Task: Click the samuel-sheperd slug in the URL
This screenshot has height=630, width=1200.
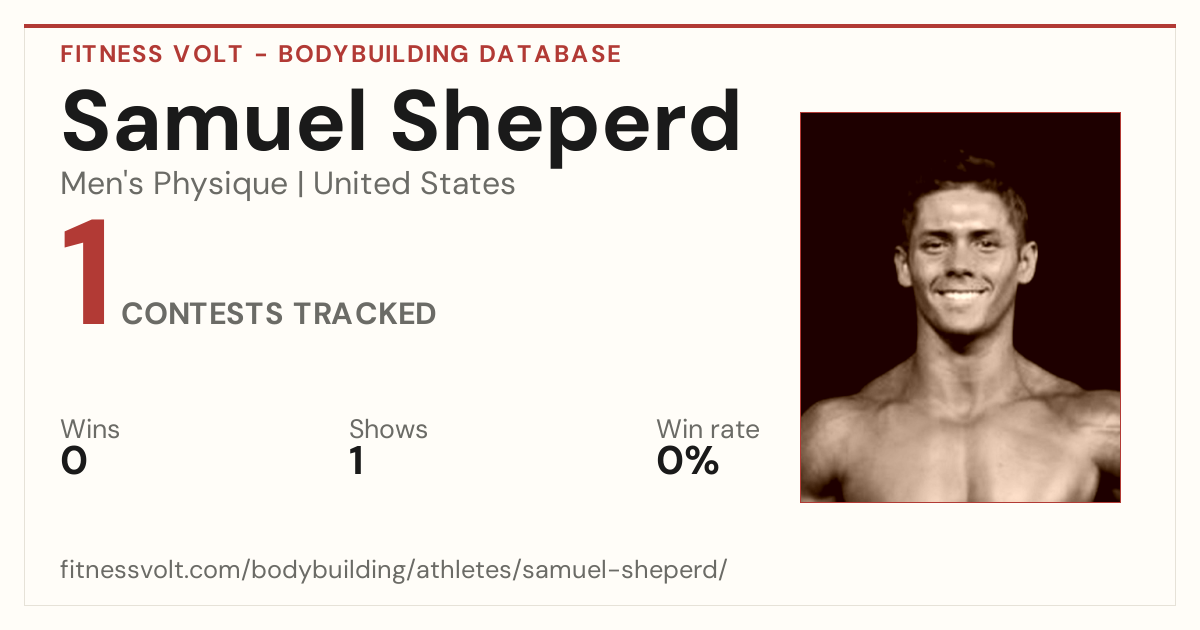Action: coord(620,571)
